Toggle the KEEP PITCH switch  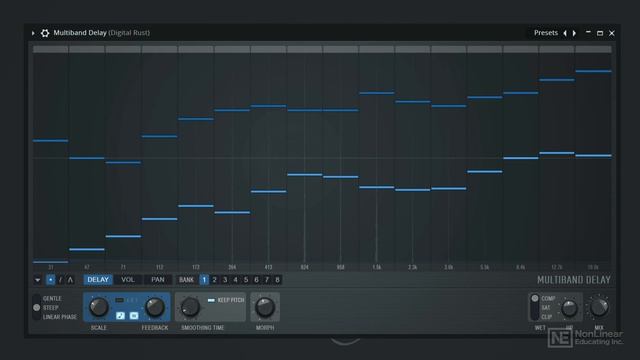point(211,300)
